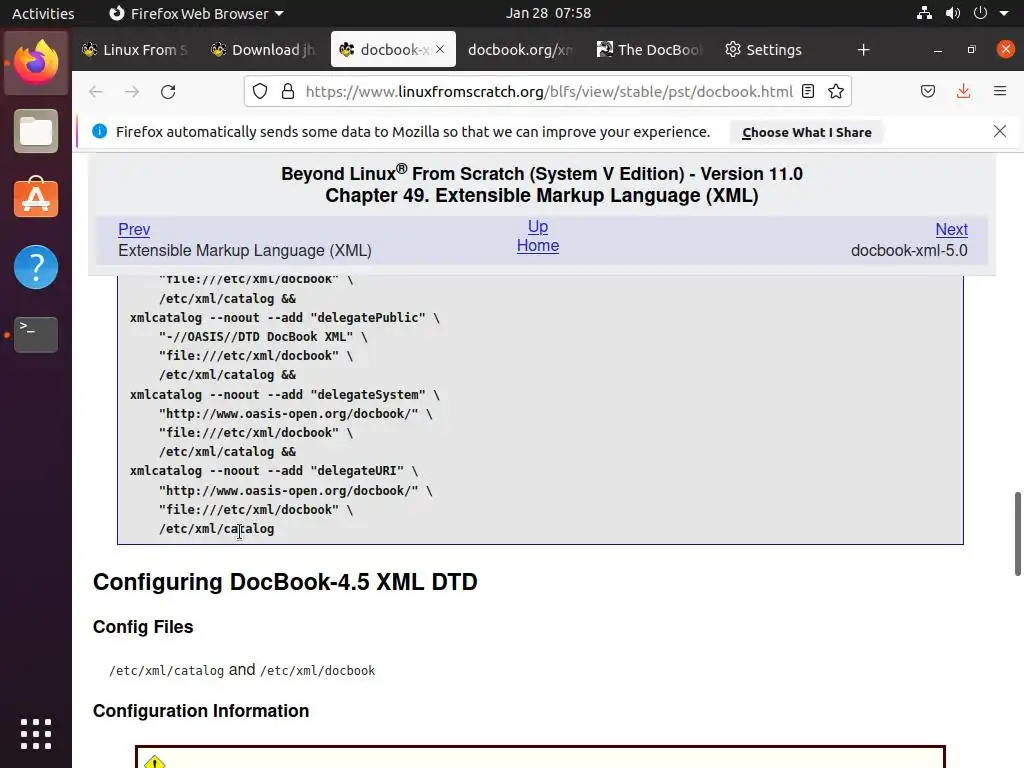Launch Ubuntu Software from the dock
The height and width of the screenshot is (768, 1024).
pyautogui.click(x=36, y=198)
